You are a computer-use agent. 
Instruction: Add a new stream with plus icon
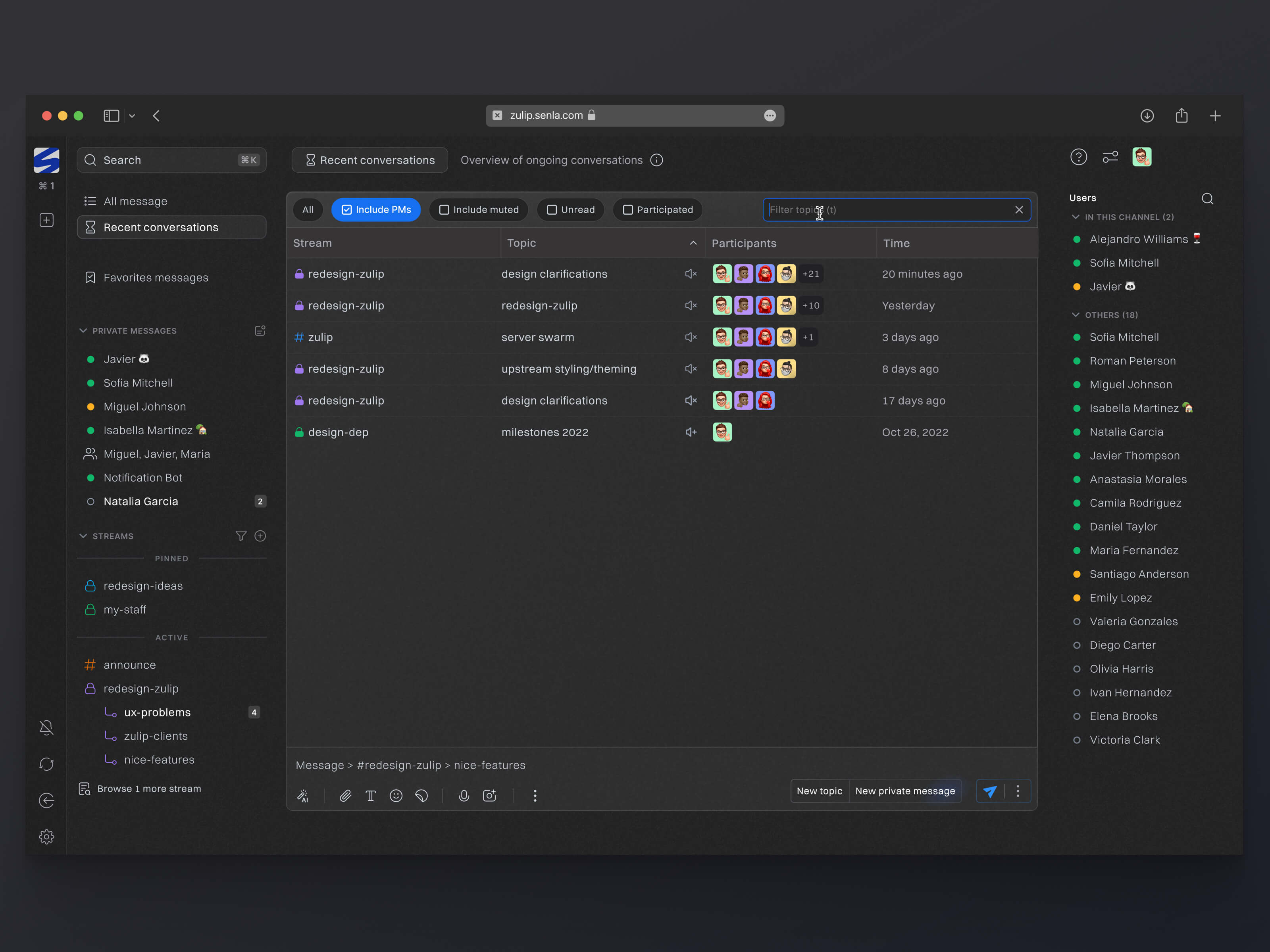(x=260, y=535)
